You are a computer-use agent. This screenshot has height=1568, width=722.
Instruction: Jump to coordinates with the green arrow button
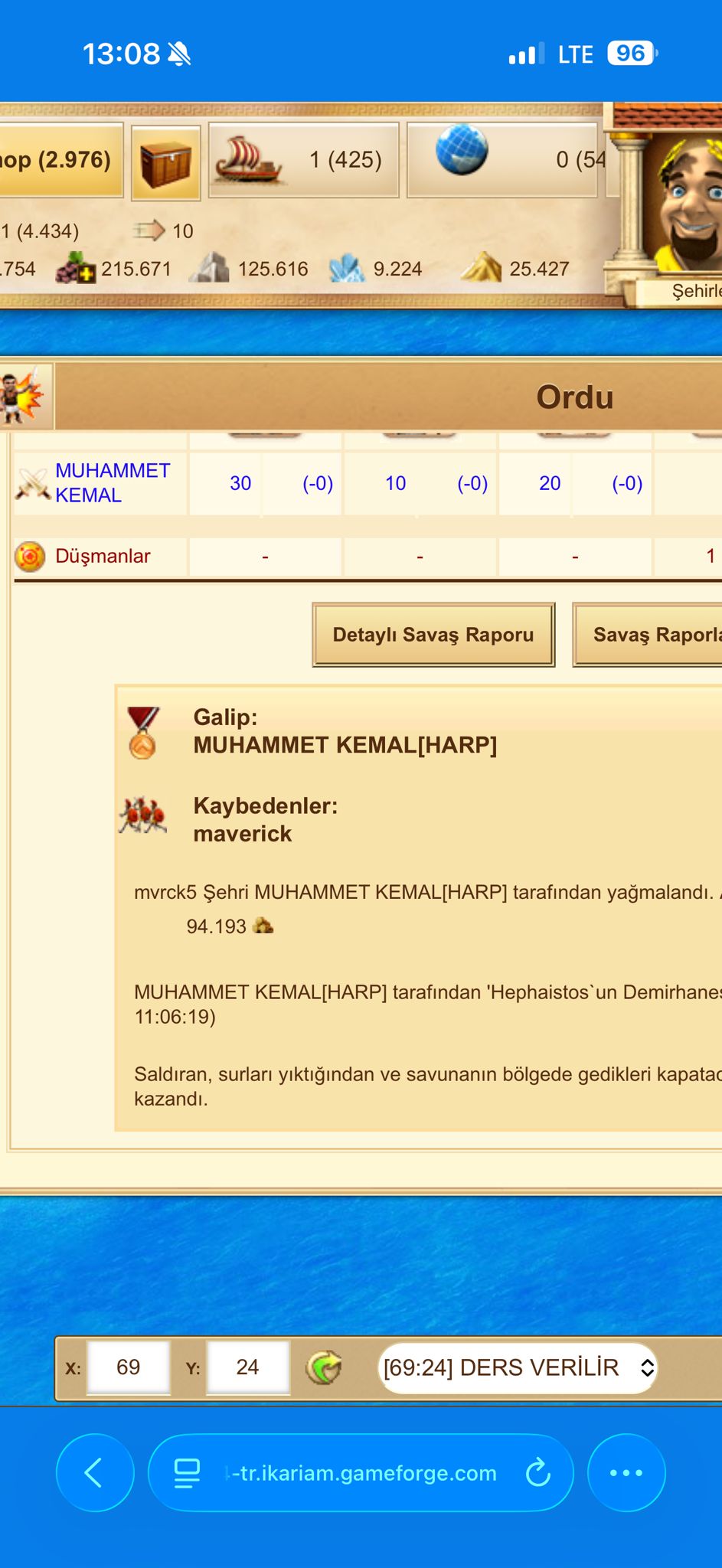click(324, 1367)
